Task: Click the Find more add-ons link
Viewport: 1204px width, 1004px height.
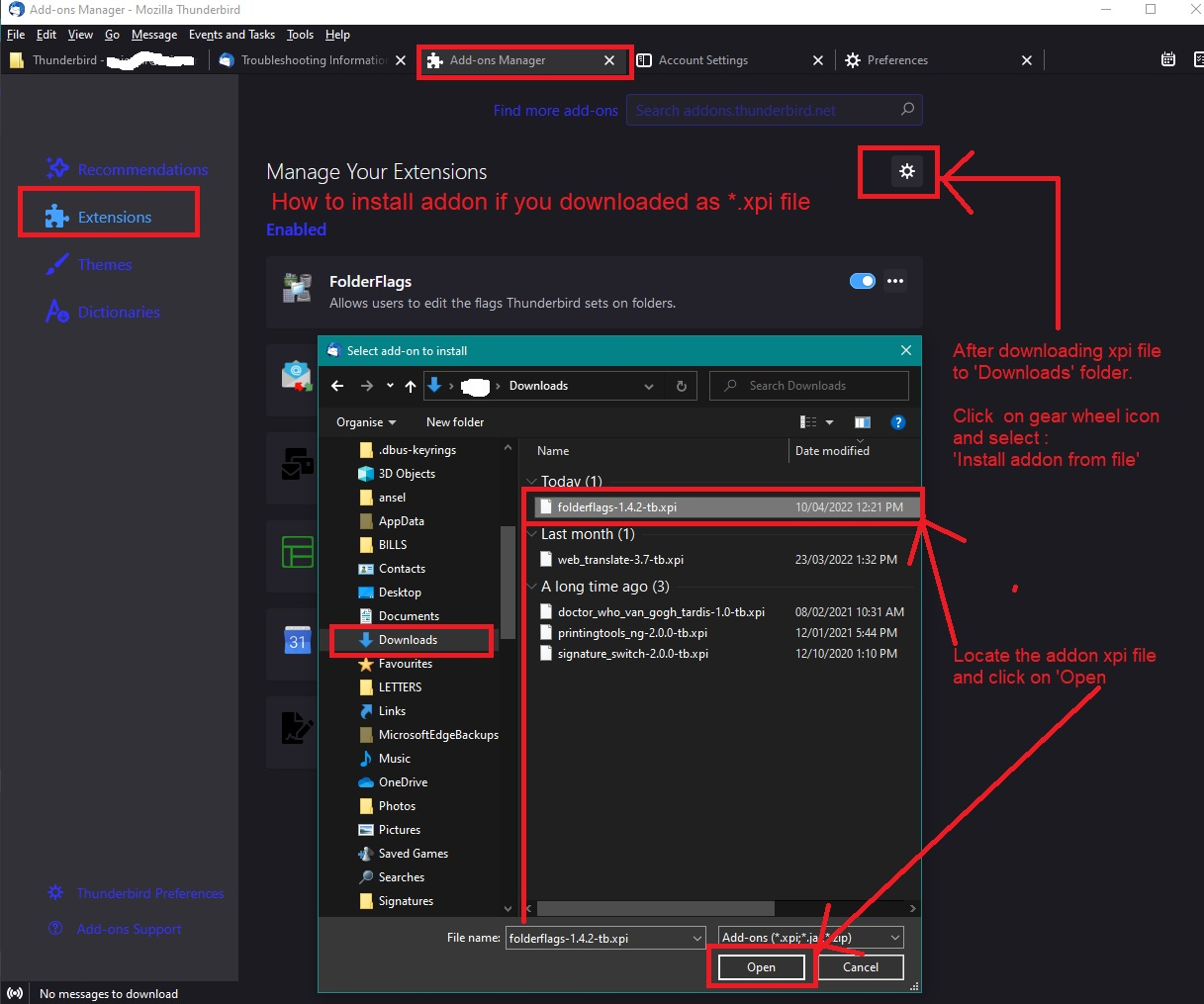Action: point(555,111)
